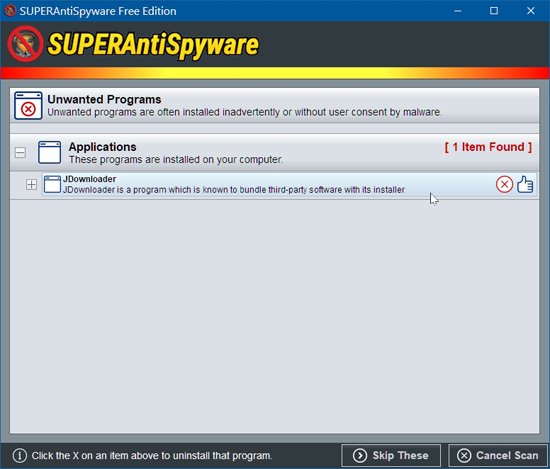Click the info icon in the status bar
This screenshot has height=469, width=550.
click(20, 456)
